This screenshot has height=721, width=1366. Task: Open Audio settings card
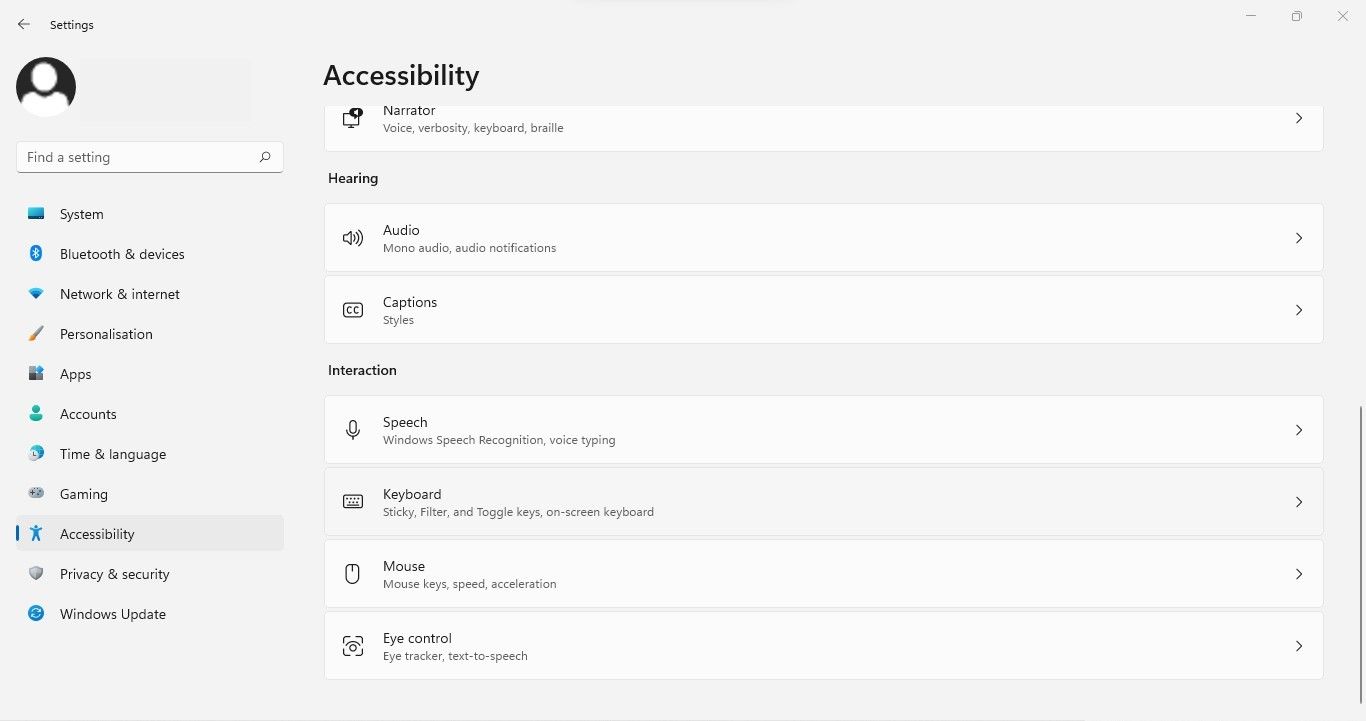coord(823,238)
